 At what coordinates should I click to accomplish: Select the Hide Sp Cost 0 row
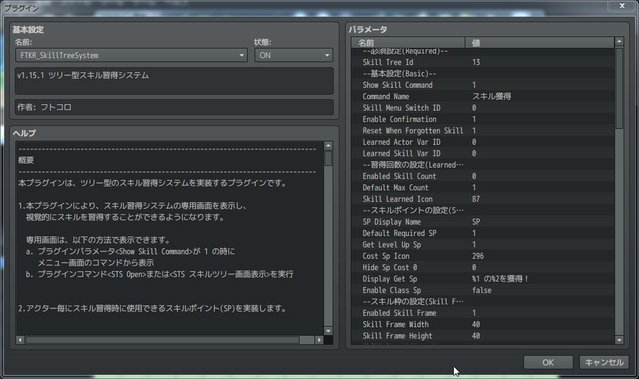[483, 268]
